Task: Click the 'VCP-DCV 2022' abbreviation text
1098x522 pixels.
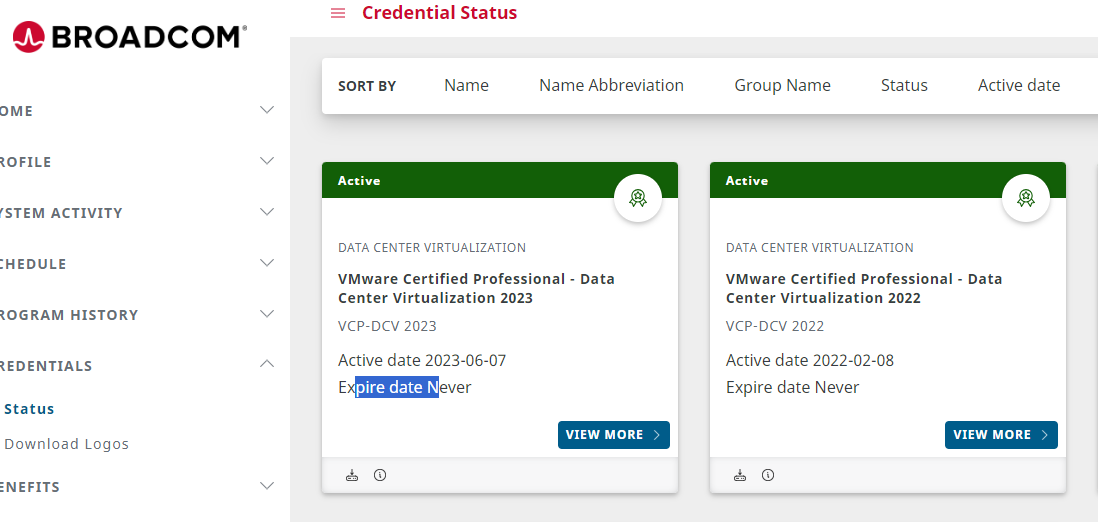Action: tap(775, 327)
